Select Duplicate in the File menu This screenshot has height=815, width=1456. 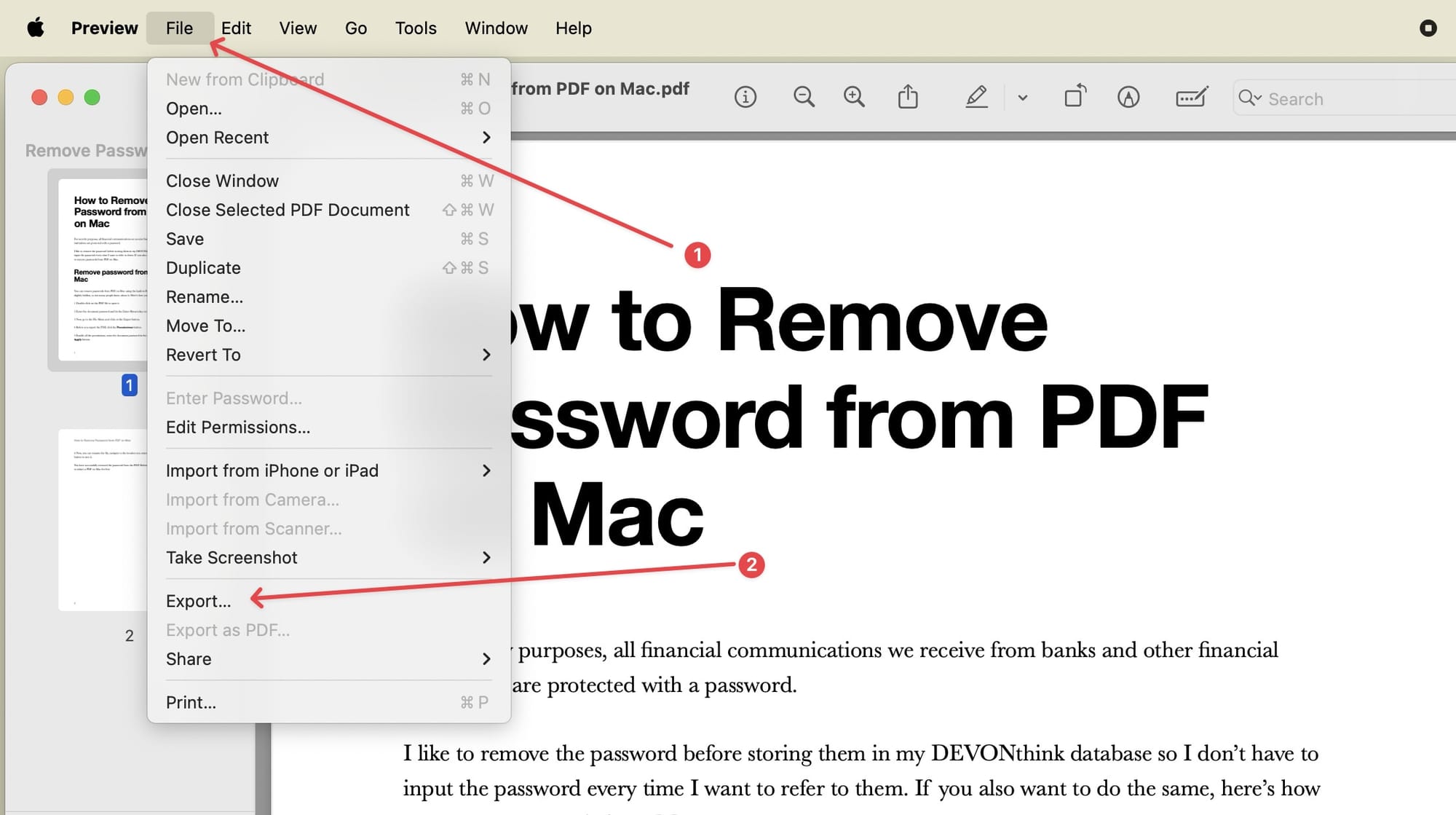[328, 268]
